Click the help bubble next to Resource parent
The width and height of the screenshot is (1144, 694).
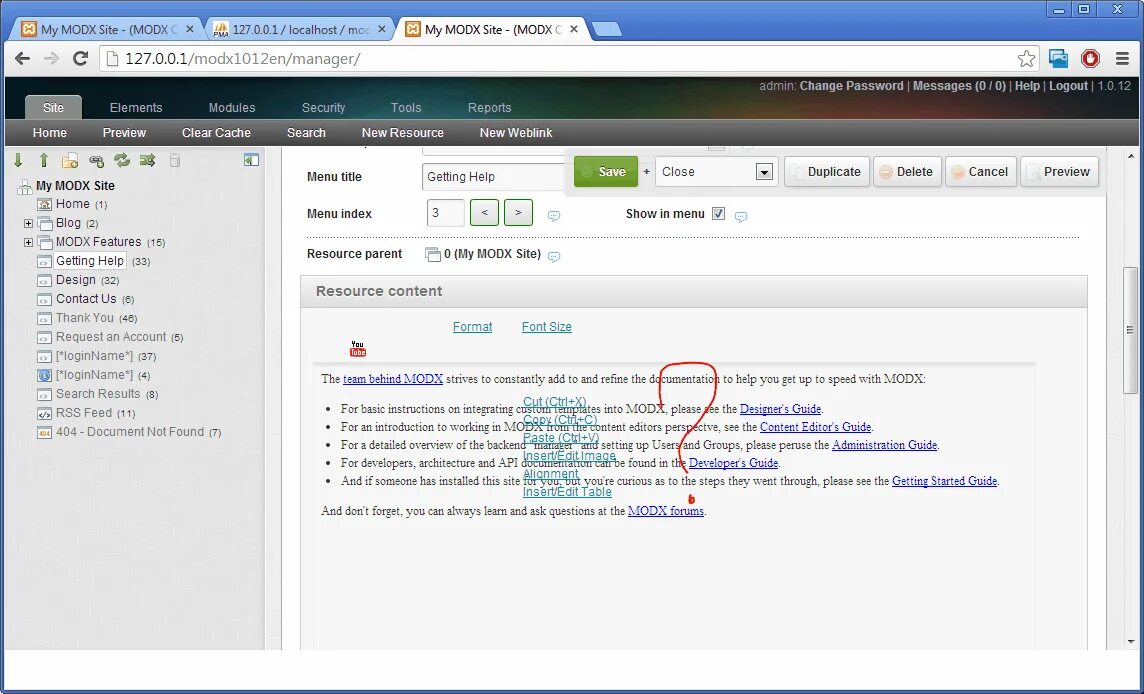[x=554, y=257]
